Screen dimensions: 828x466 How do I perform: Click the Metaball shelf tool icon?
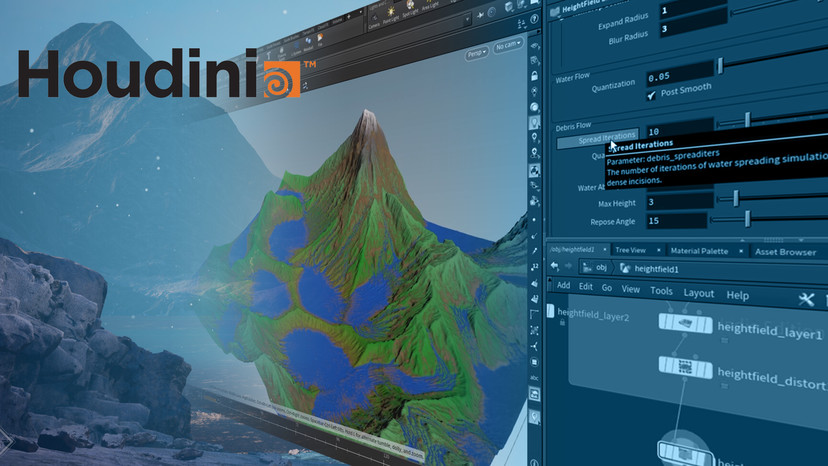(308, 43)
